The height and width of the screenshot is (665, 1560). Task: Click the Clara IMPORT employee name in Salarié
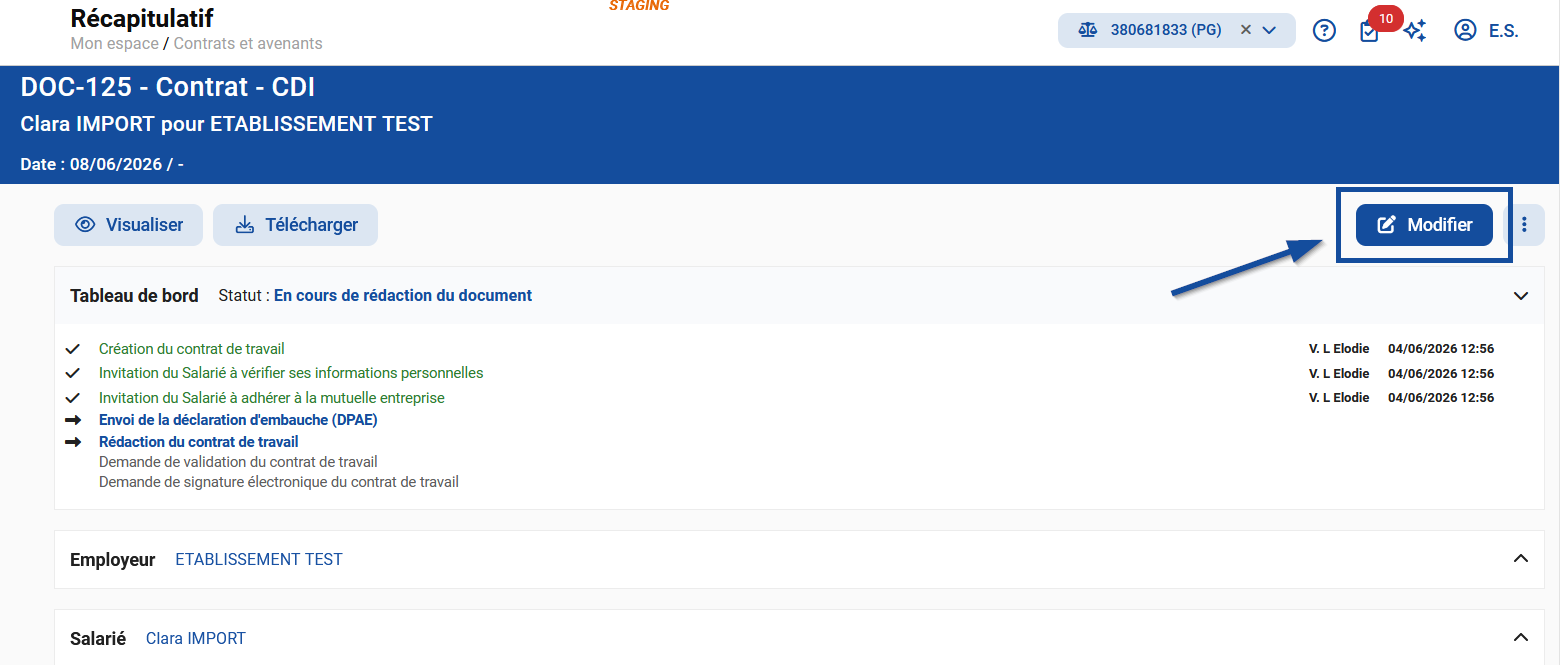[x=196, y=638]
